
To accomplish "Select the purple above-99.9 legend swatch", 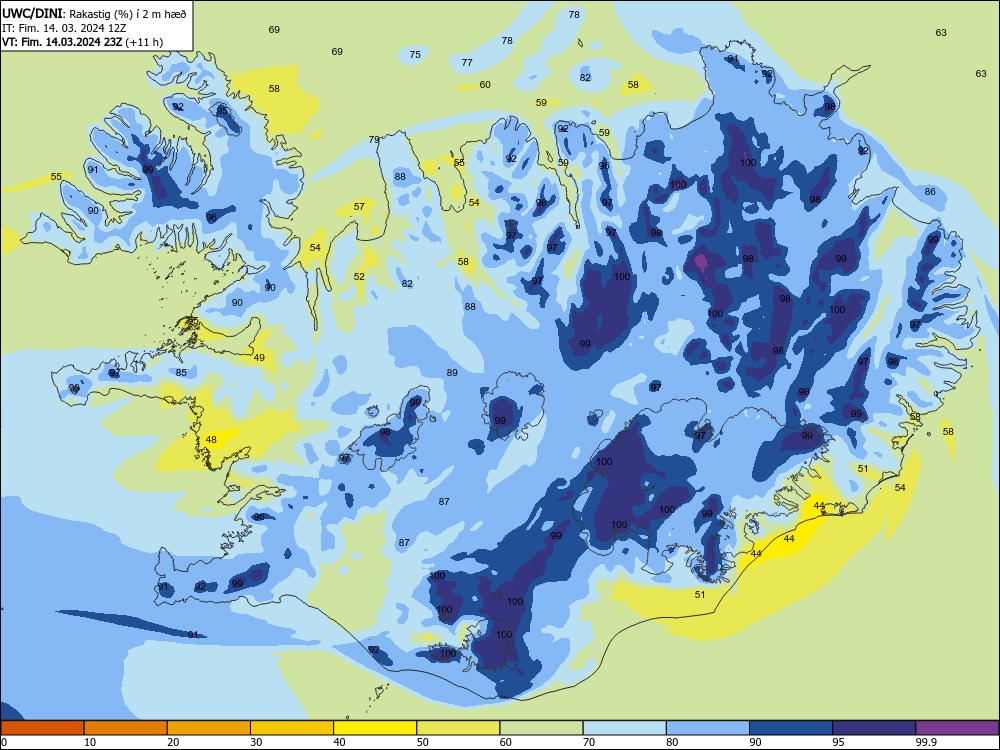I will point(957,728).
